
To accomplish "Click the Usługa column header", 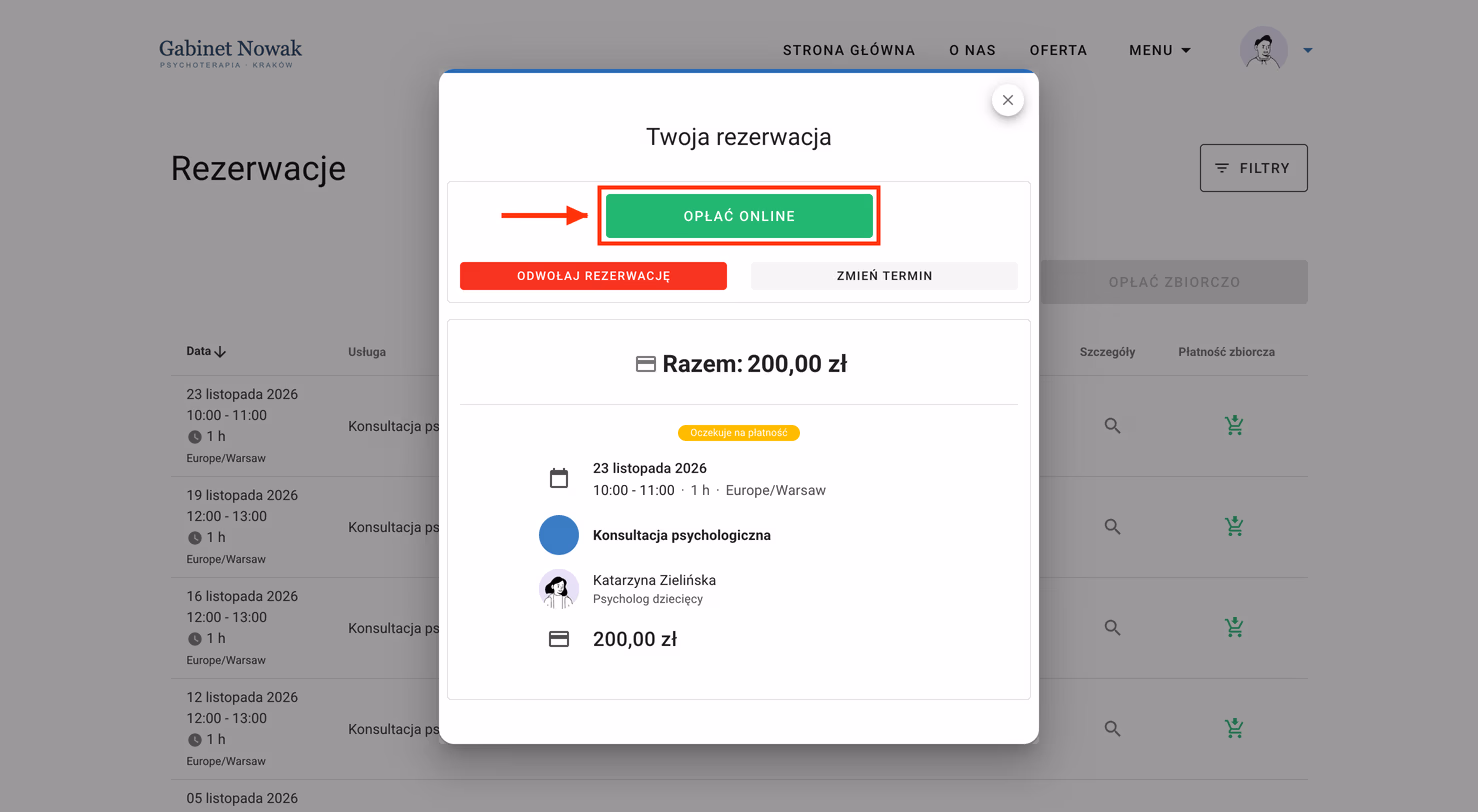I will (367, 352).
